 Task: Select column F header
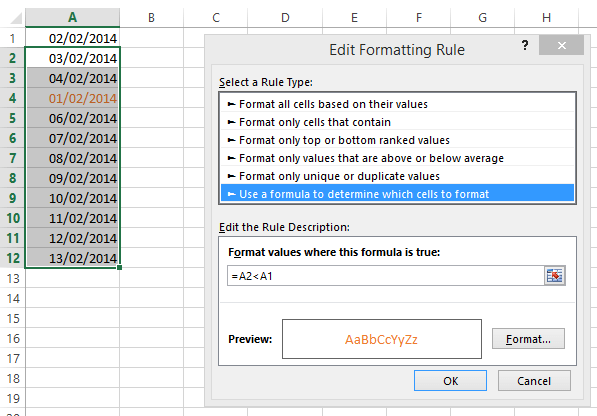pos(418,18)
